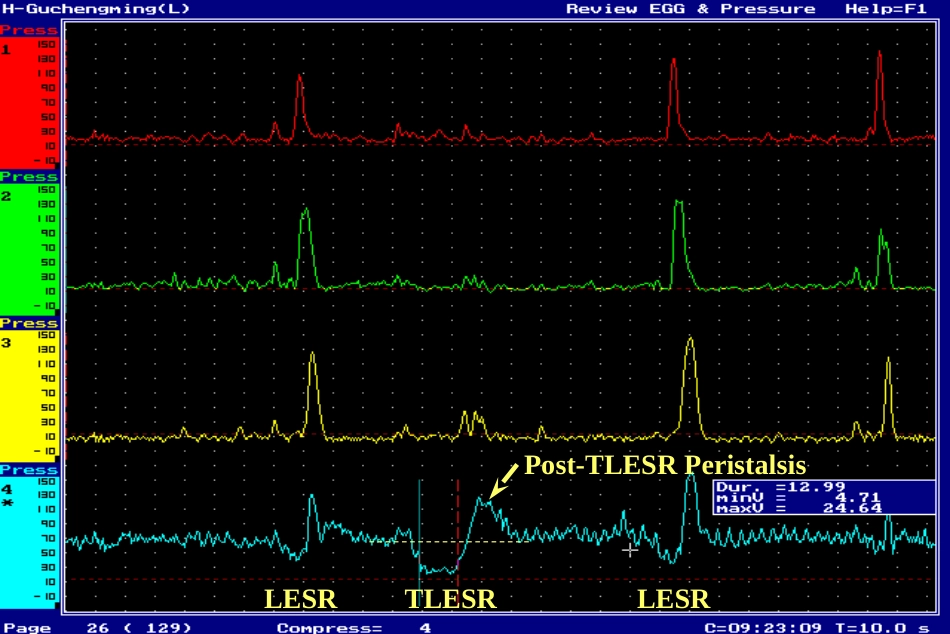950x634 pixels.
Task: Click the first LESR label on left
Action: 301,599
